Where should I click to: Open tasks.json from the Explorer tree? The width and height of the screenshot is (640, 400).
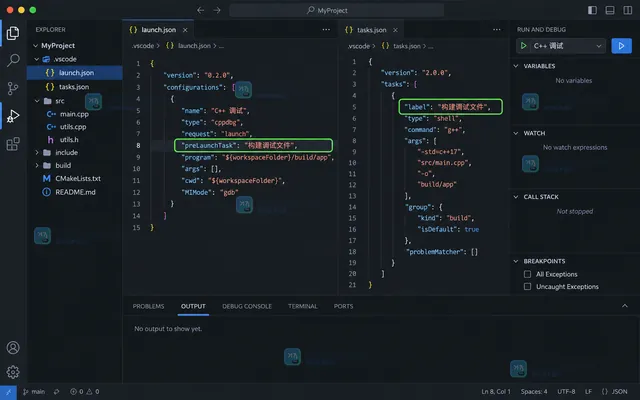(x=75, y=87)
